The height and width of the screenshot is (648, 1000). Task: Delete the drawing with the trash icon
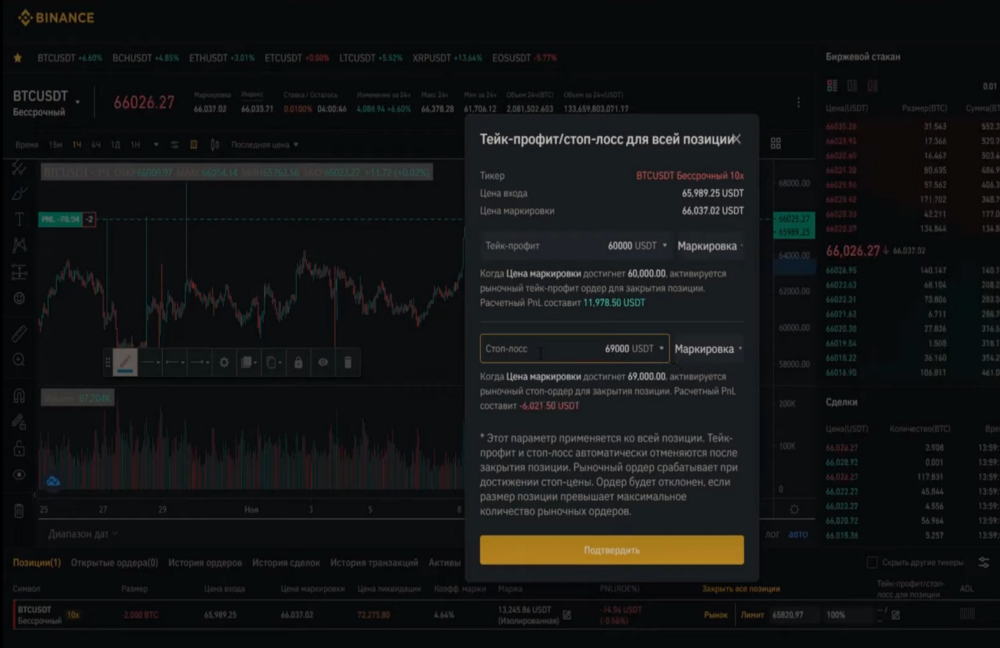tap(348, 362)
